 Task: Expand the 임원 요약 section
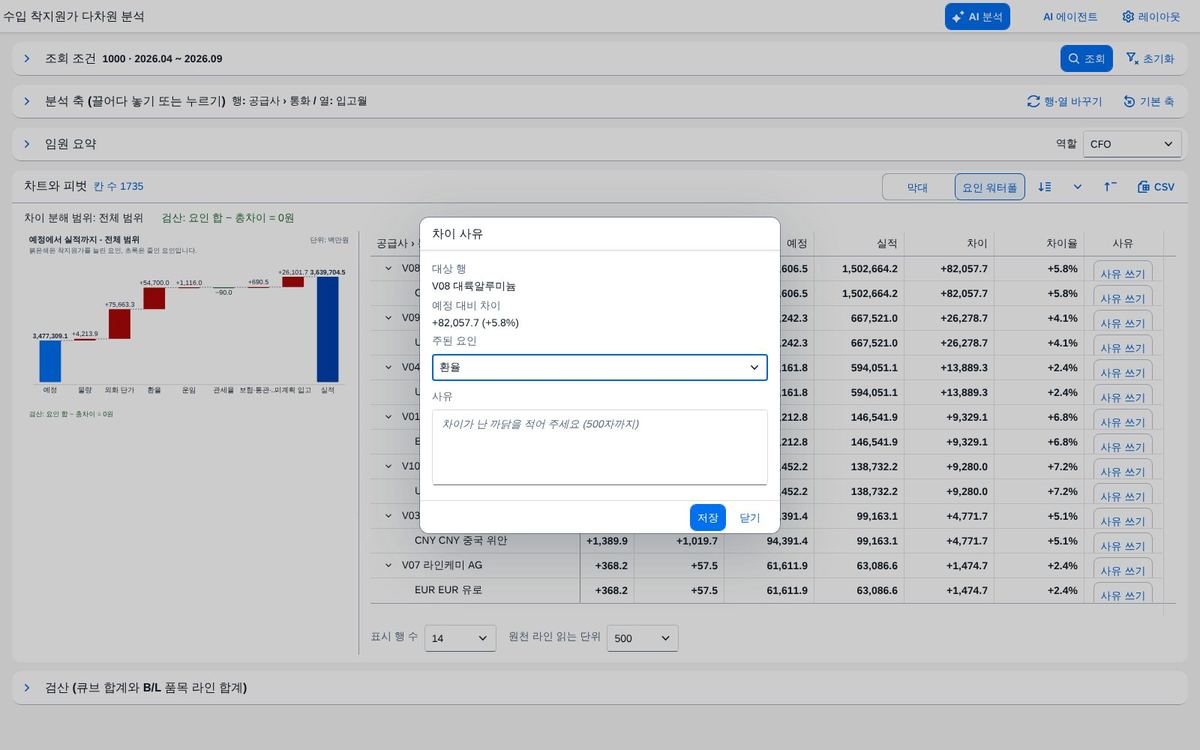[x=27, y=144]
